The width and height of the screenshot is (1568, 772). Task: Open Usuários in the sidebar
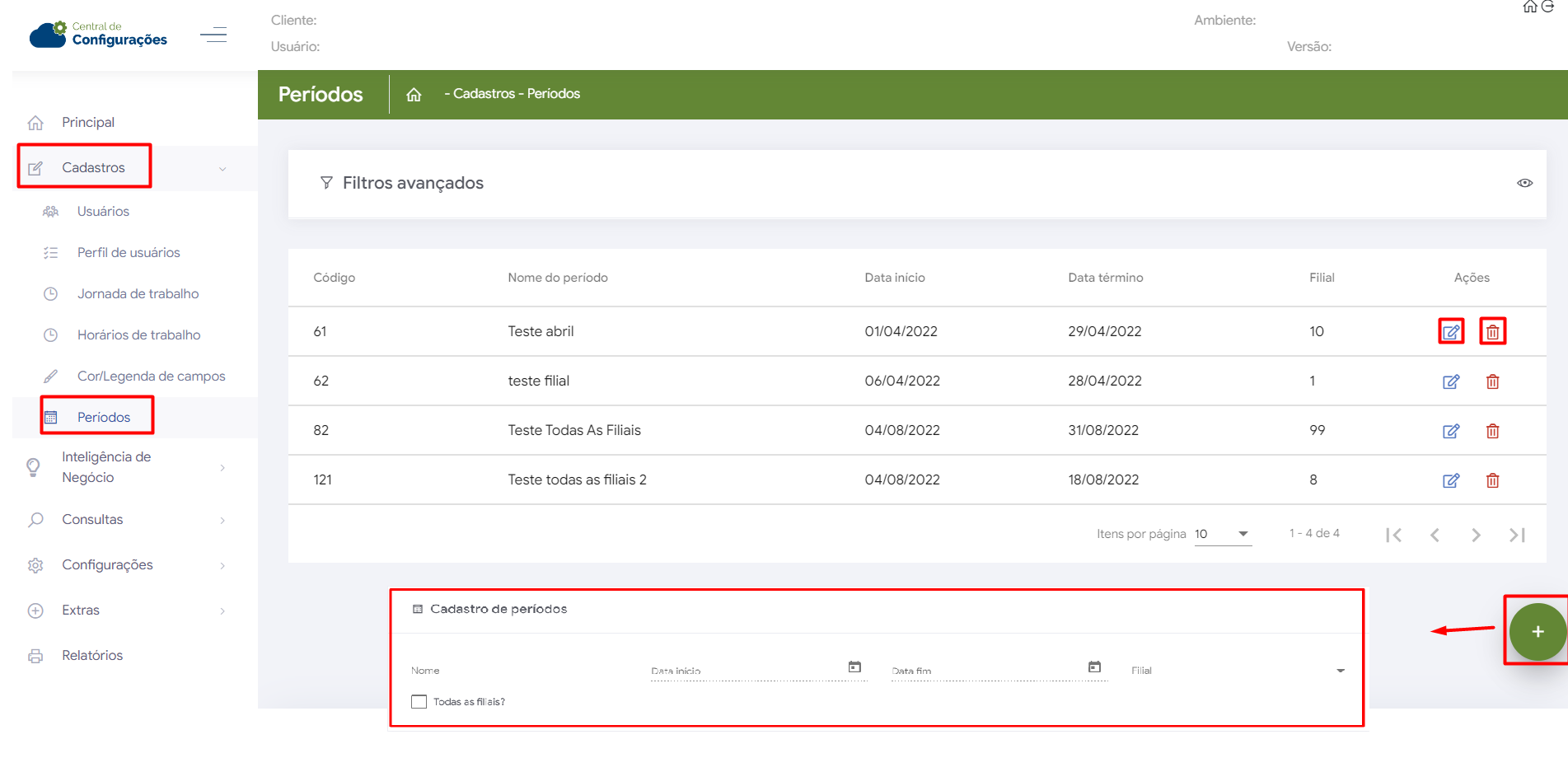click(103, 212)
